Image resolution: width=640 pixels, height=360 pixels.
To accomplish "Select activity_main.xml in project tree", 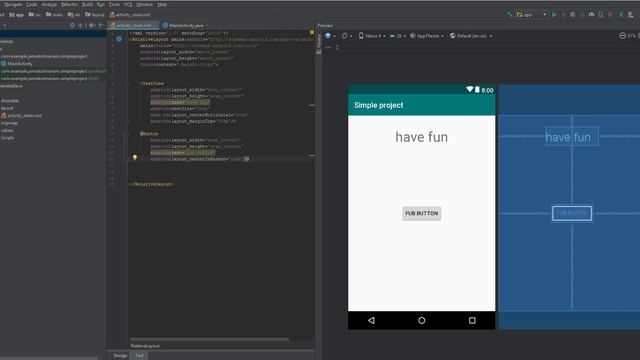I will pos(21,116).
